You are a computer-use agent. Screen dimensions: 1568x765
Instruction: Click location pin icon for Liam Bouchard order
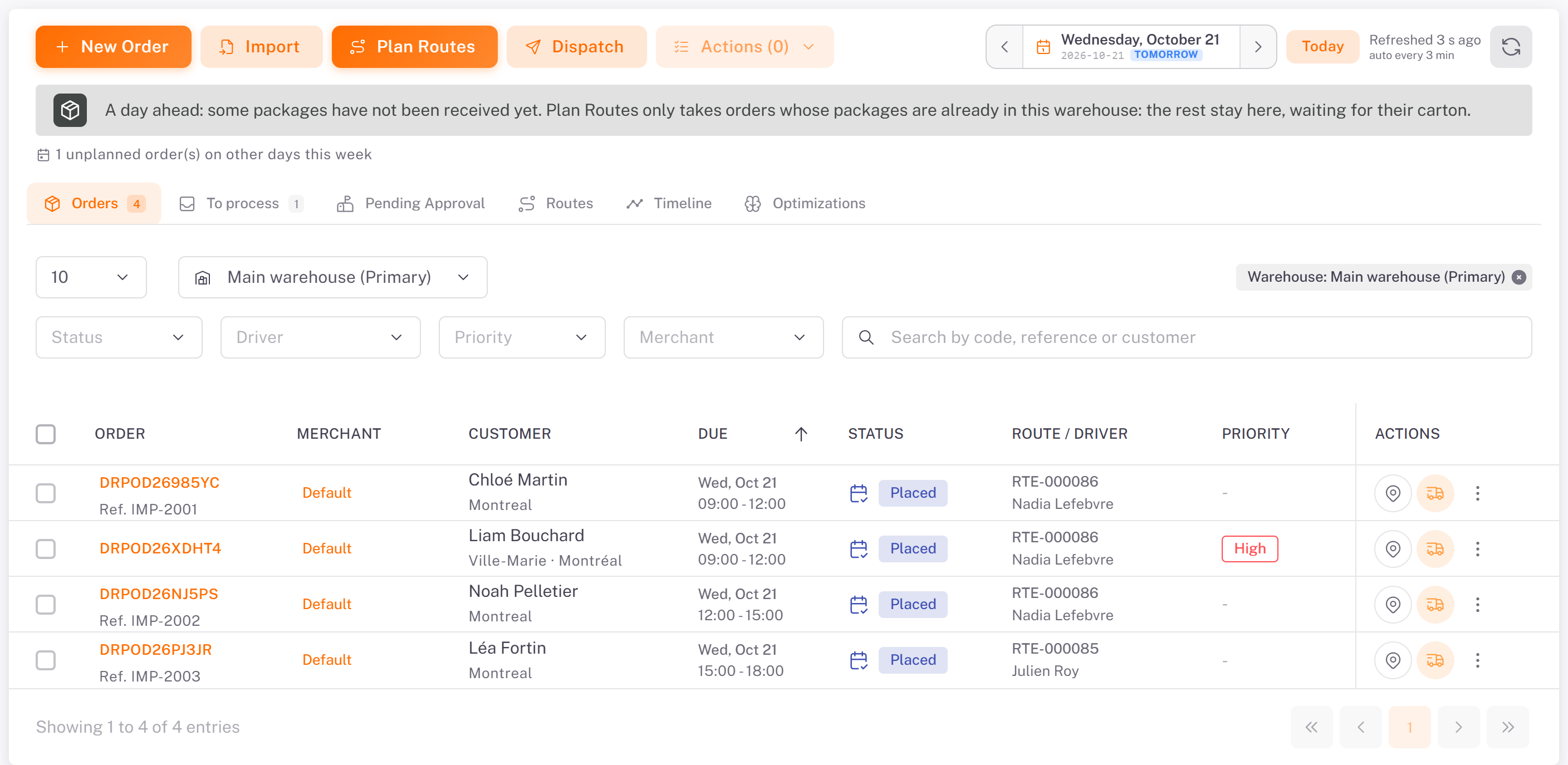(1393, 549)
